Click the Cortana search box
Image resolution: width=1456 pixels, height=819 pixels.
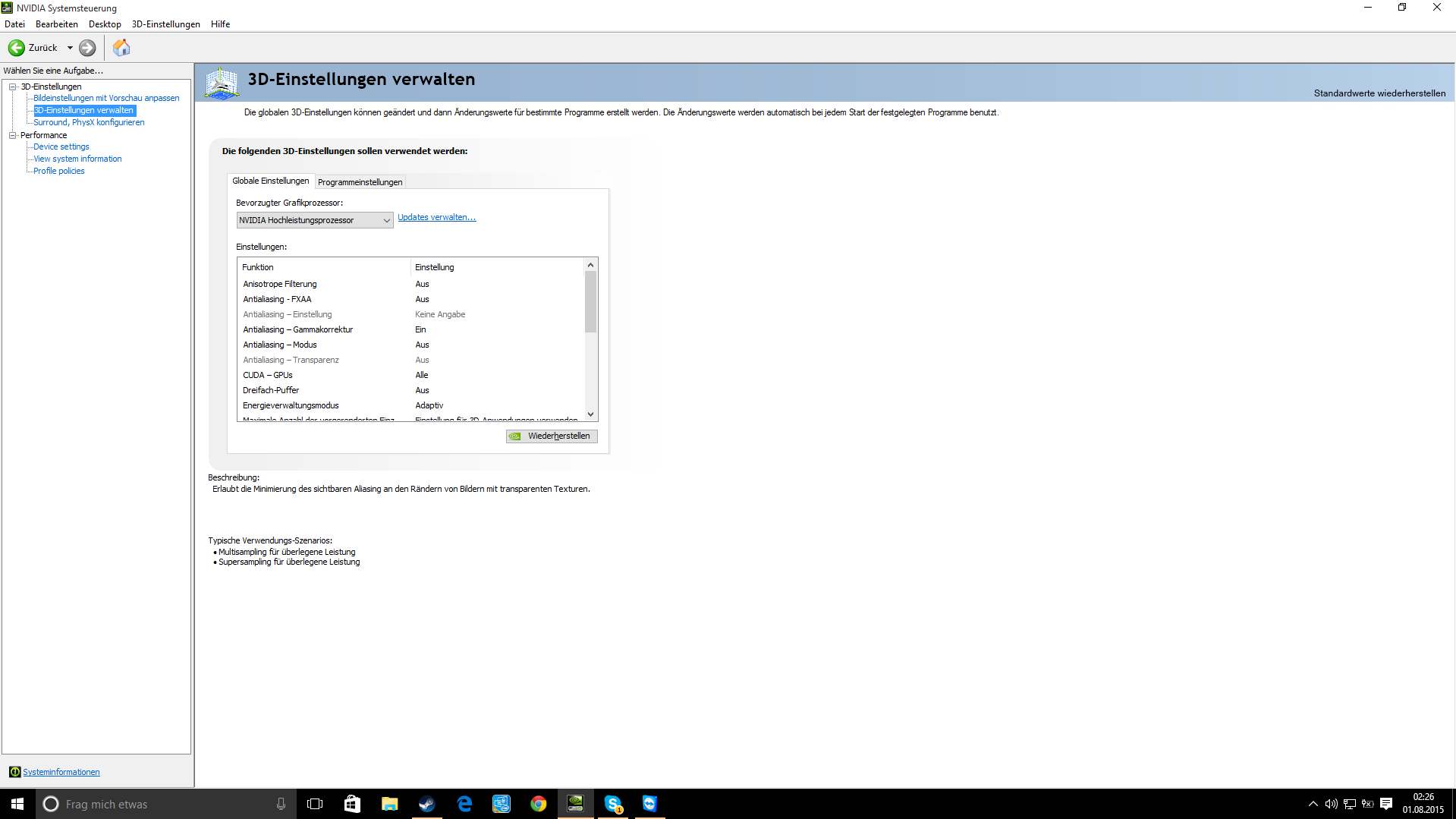pyautogui.click(x=165, y=804)
